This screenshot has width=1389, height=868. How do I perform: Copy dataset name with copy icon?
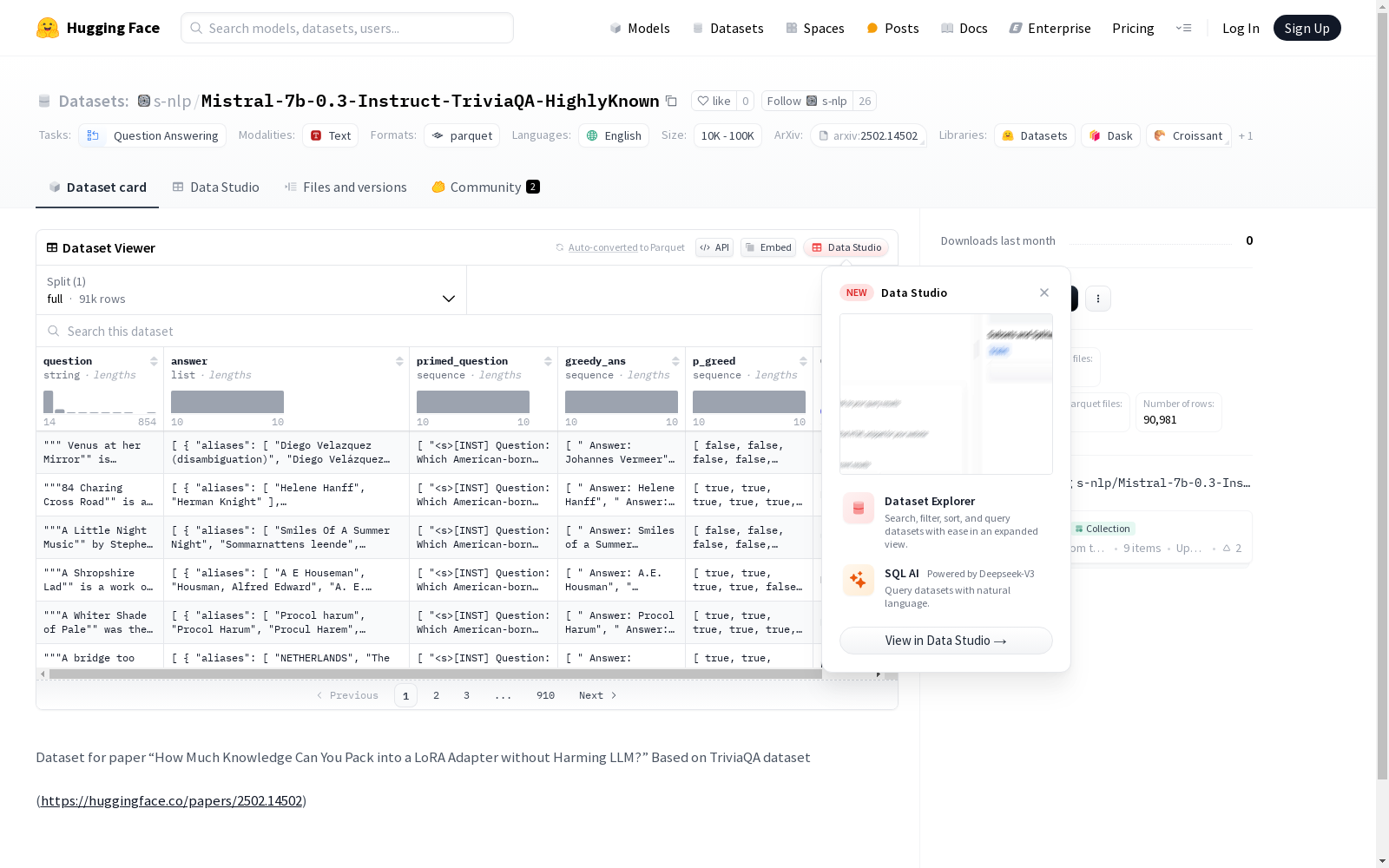[x=671, y=101]
